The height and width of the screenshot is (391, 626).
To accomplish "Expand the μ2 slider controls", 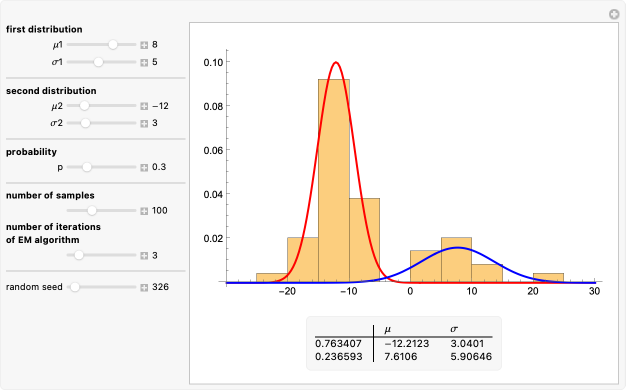I will pos(144,106).
